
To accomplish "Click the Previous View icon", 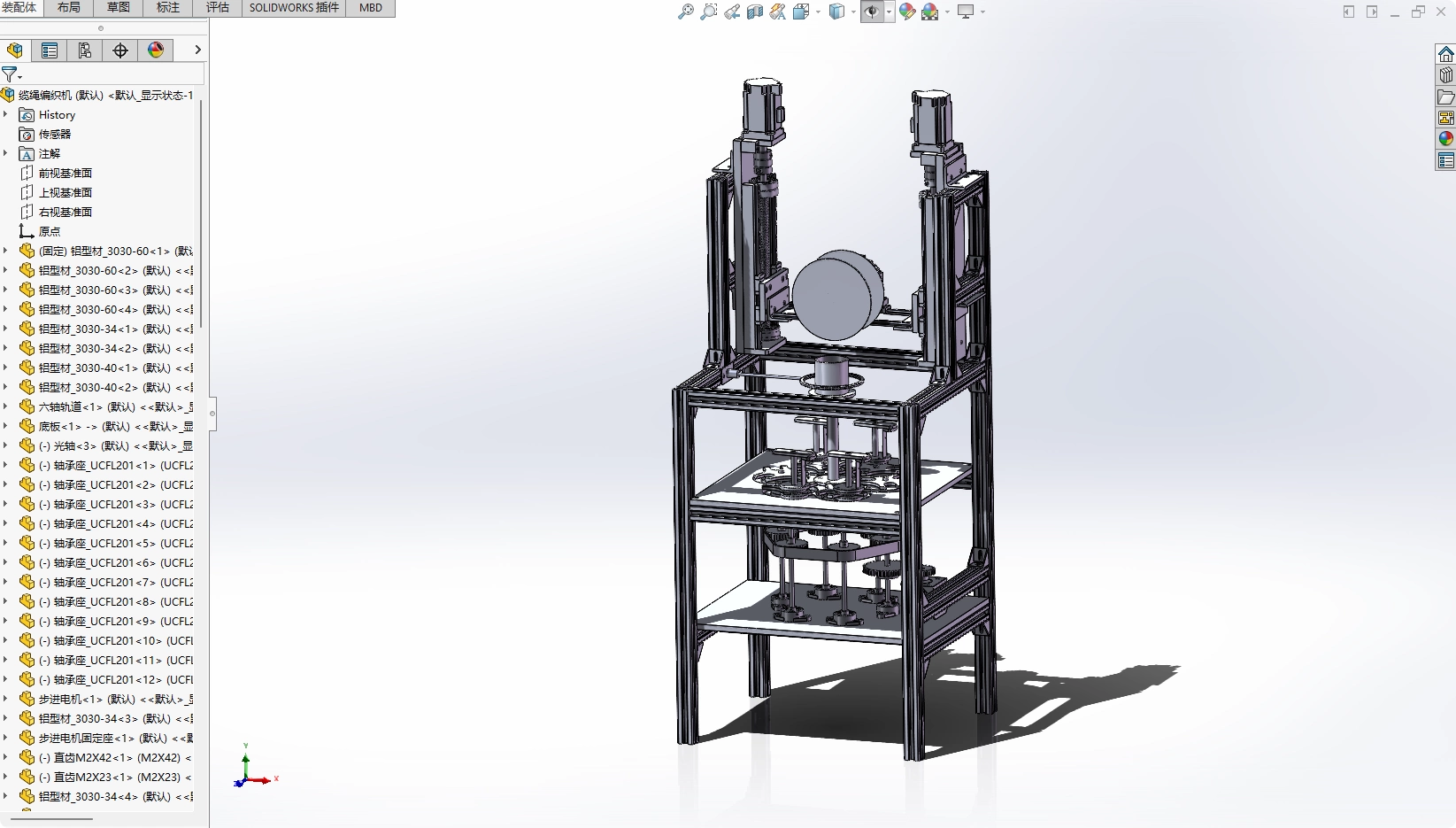I will (732, 12).
